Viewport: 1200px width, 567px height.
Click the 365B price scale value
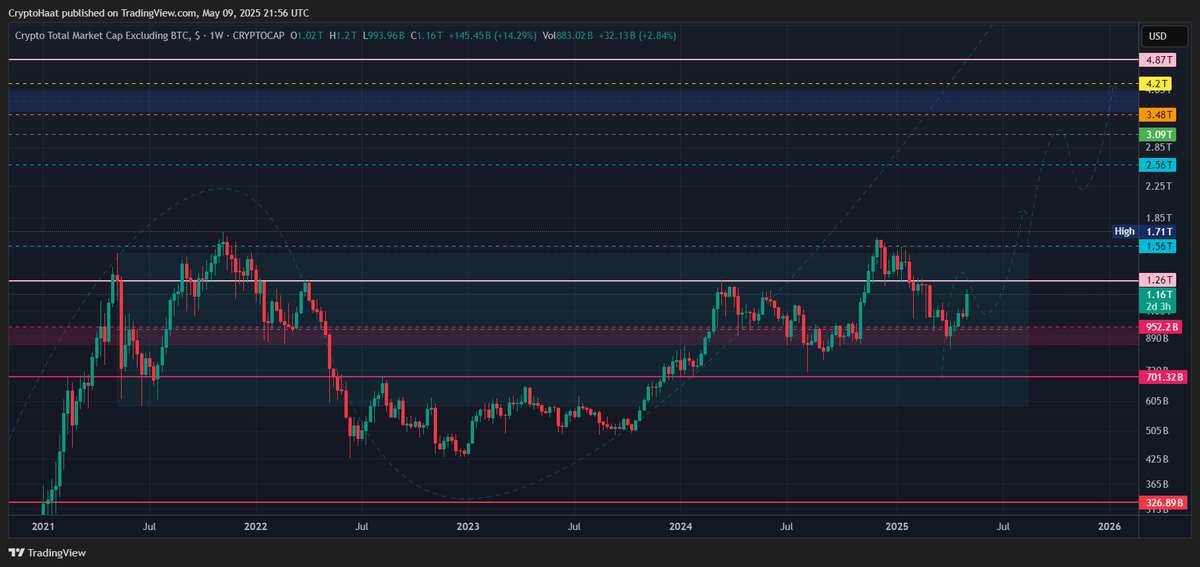(x=1158, y=484)
